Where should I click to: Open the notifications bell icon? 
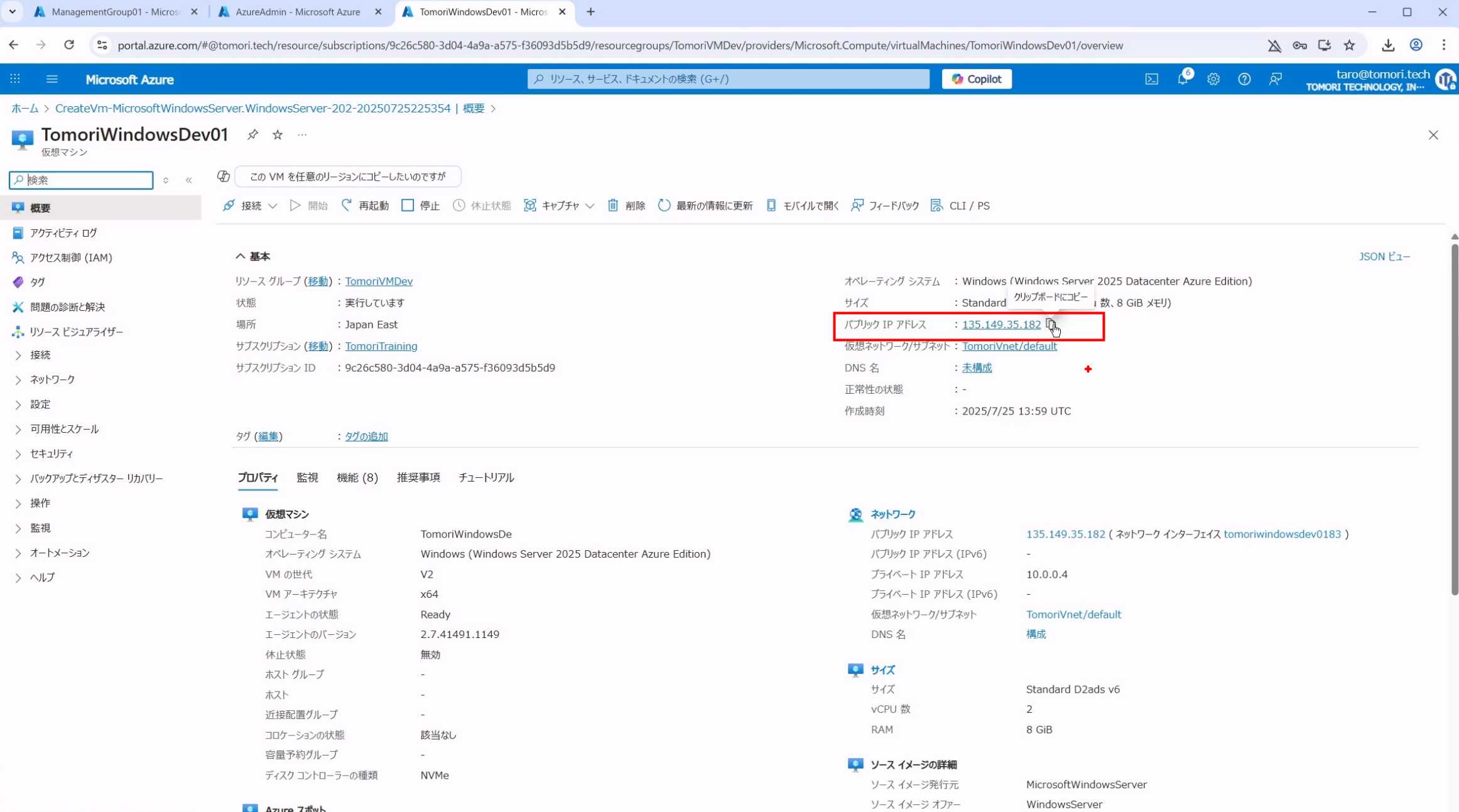click(x=1182, y=79)
